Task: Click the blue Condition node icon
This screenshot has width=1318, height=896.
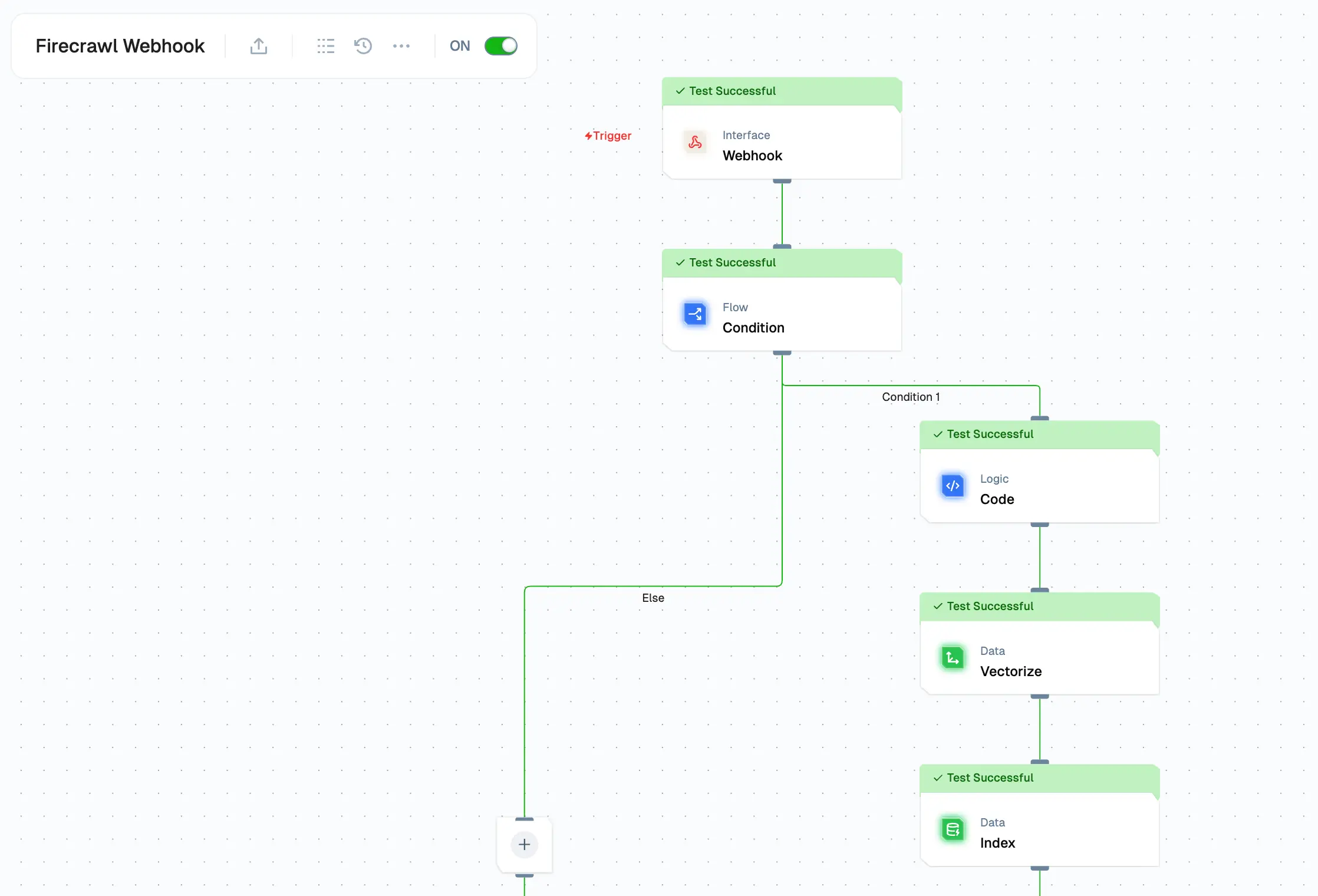Action: pos(696,314)
